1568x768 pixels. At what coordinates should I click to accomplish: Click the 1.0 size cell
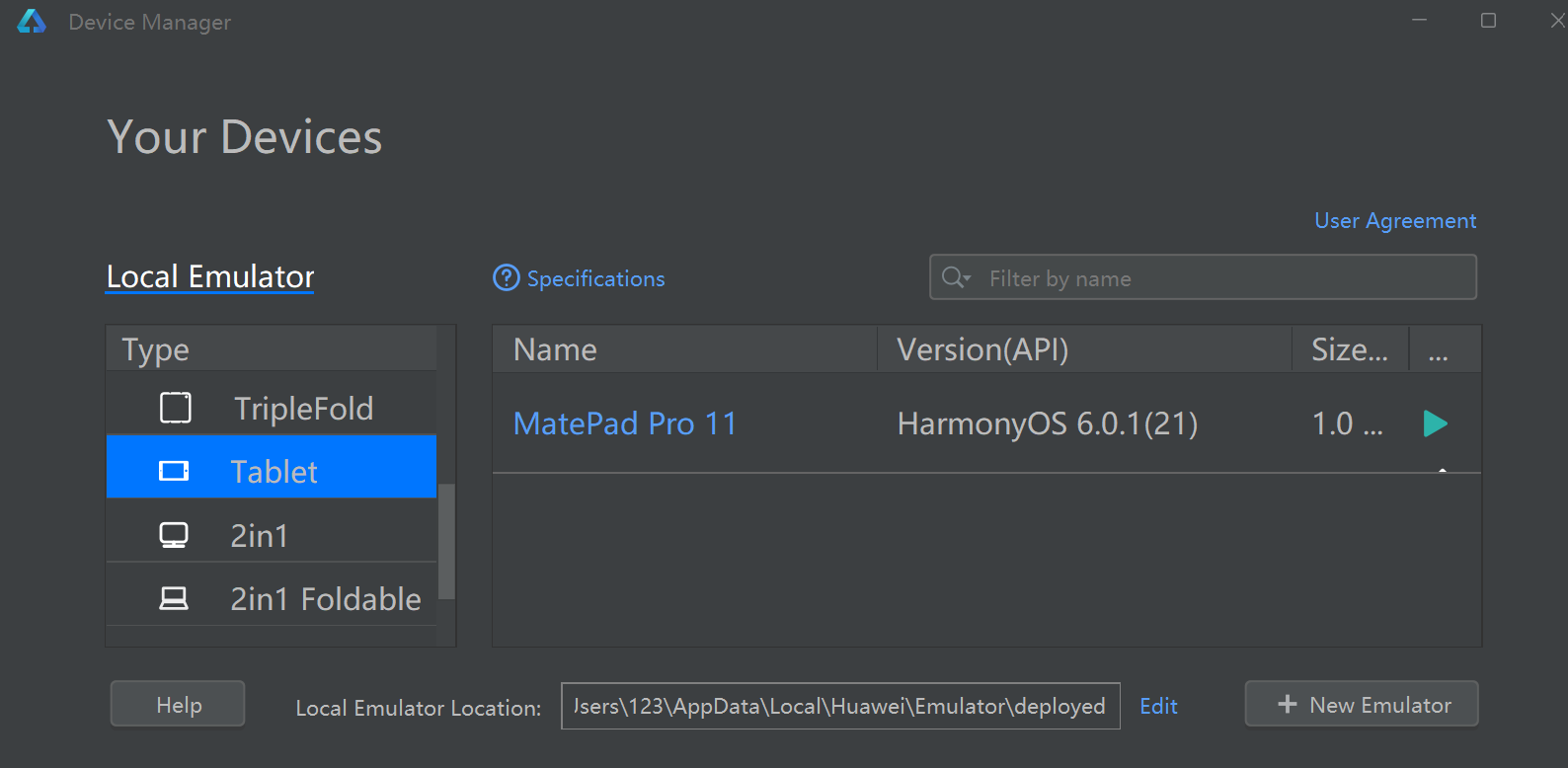tap(1348, 423)
